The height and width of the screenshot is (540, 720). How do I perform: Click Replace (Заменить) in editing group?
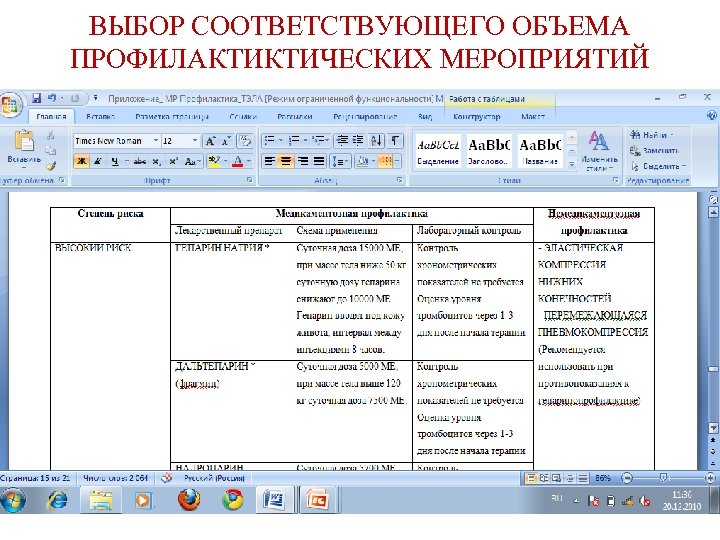pos(654,151)
